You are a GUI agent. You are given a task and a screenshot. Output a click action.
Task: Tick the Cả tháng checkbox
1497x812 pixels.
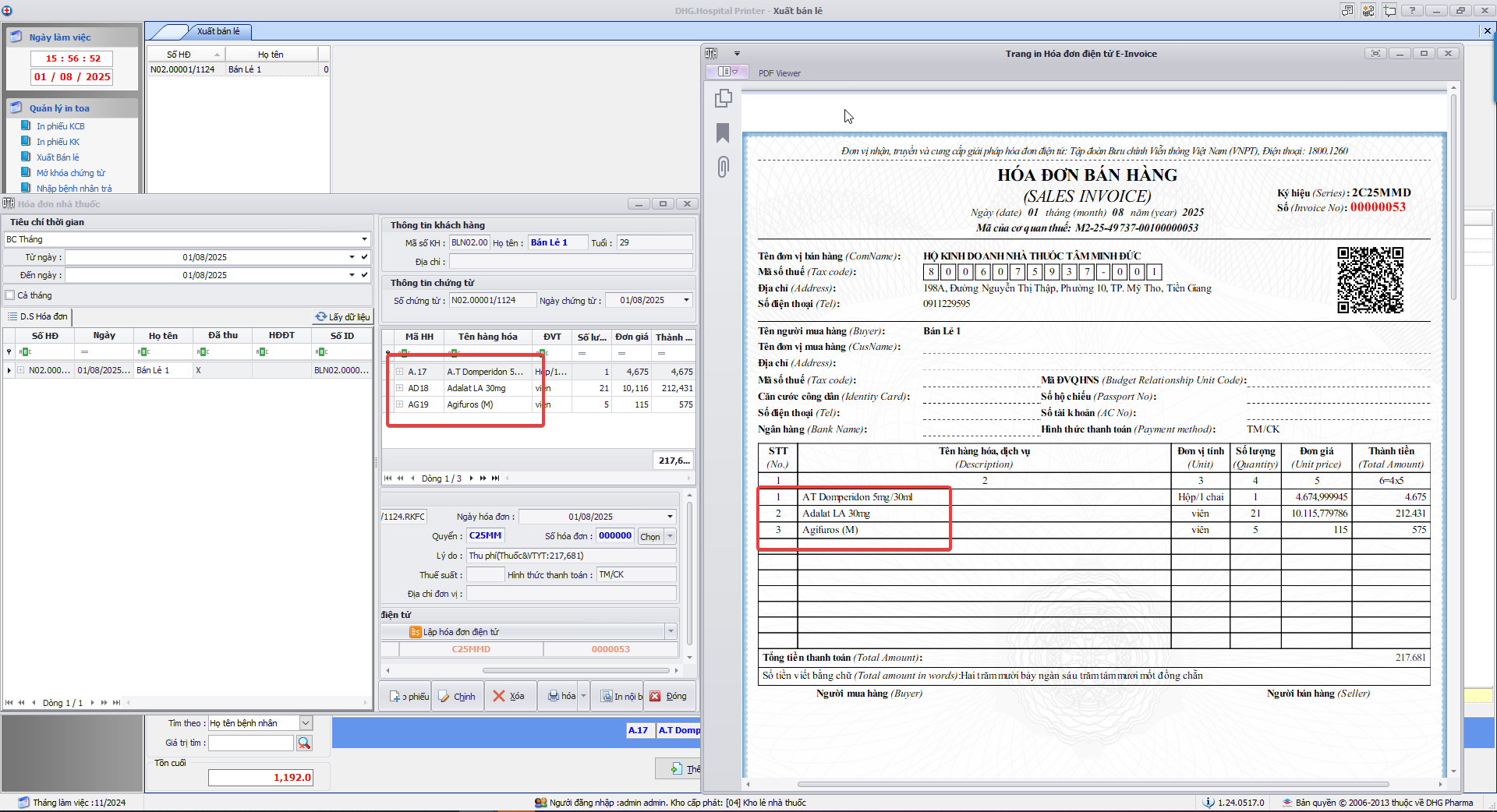(10, 295)
